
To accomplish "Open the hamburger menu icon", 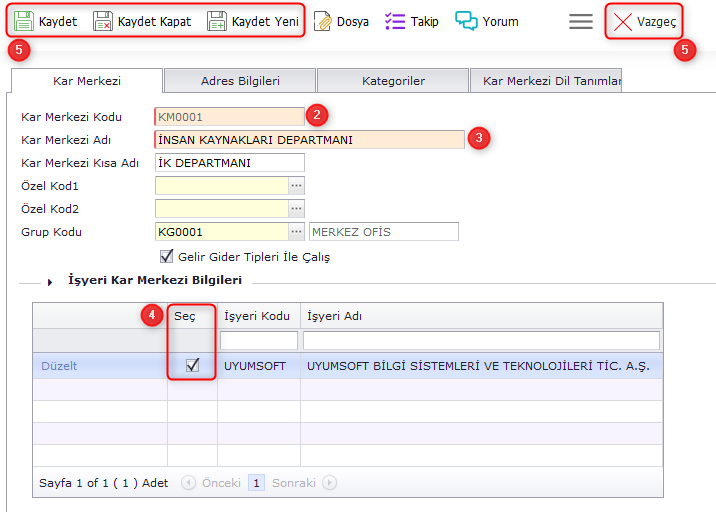I will 581,21.
